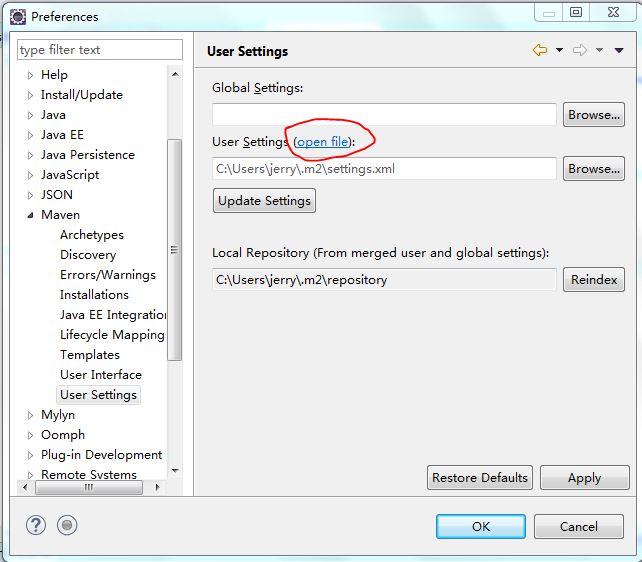Select the Oomph preference category

63,435
